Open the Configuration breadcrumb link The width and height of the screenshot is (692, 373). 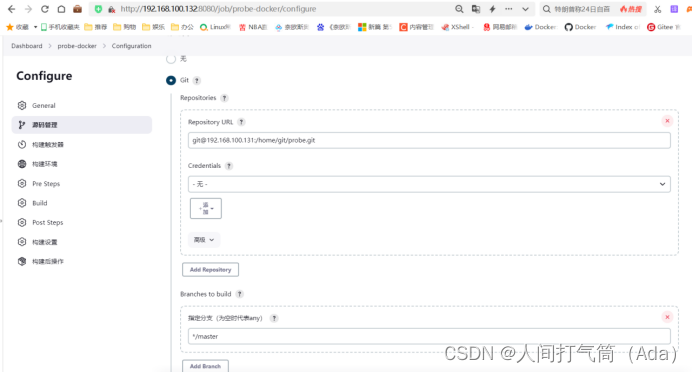(x=132, y=46)
